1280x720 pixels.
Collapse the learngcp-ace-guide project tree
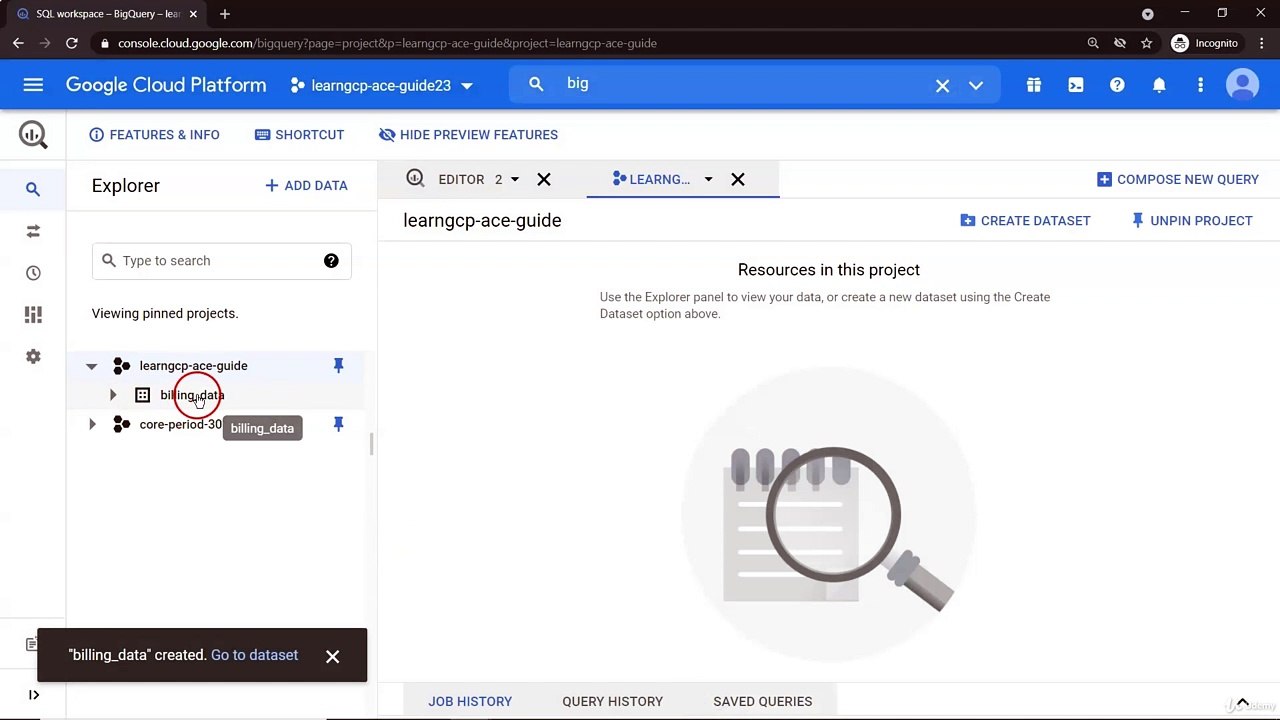coord(92,366)
